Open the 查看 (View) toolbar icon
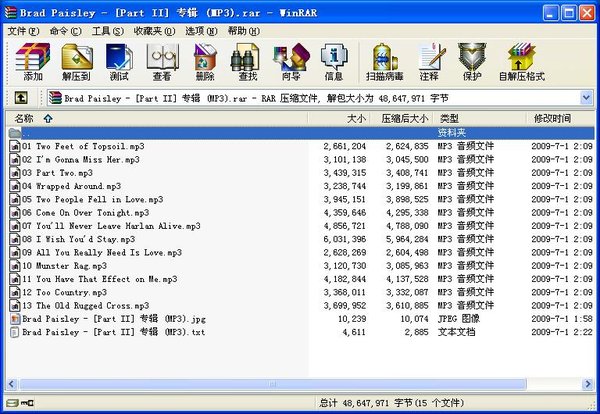 162,62
